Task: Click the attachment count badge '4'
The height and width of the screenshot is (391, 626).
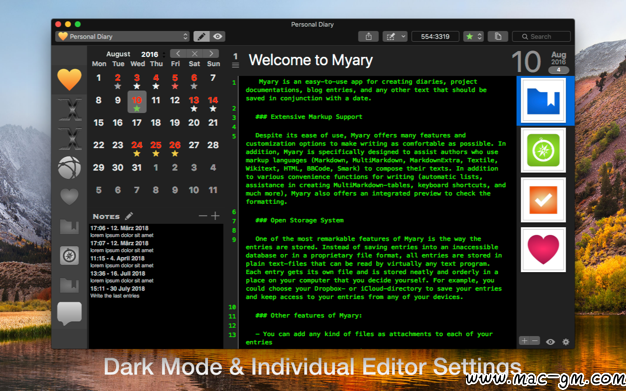Action: (559, 70)
